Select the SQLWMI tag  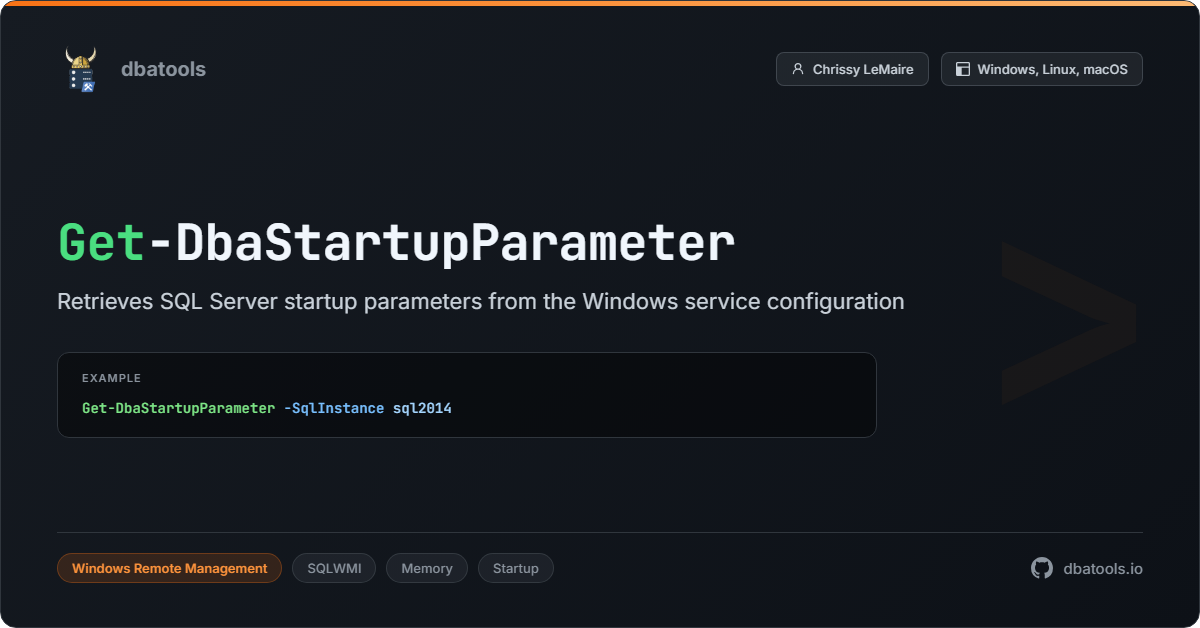pos(334,568)
